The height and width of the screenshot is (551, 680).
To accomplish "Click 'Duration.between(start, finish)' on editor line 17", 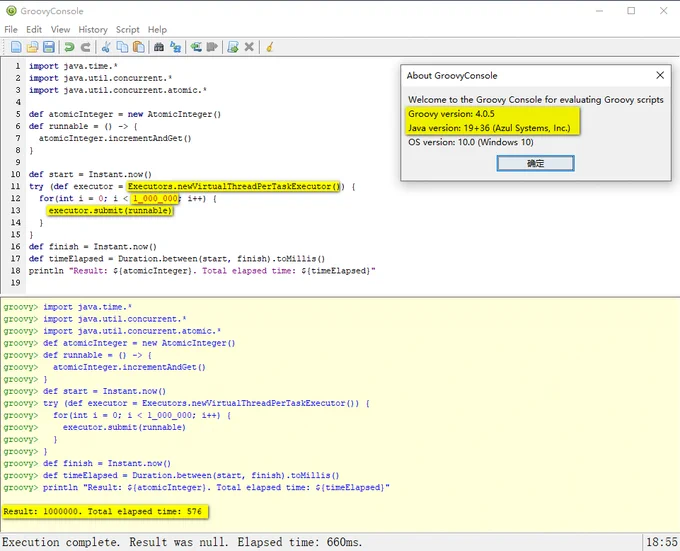I will point(195,259).
